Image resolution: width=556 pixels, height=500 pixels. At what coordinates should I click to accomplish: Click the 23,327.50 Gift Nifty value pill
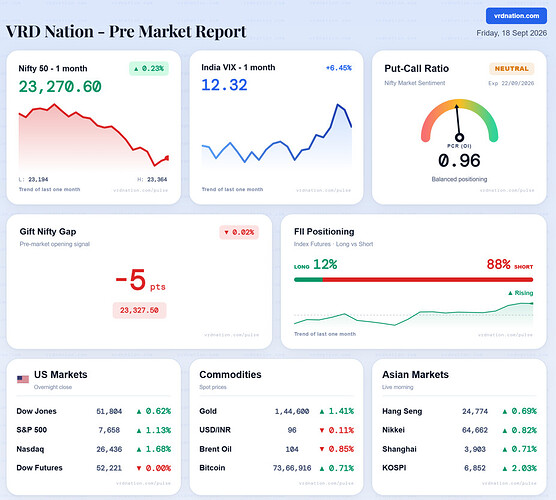(139, 310)
